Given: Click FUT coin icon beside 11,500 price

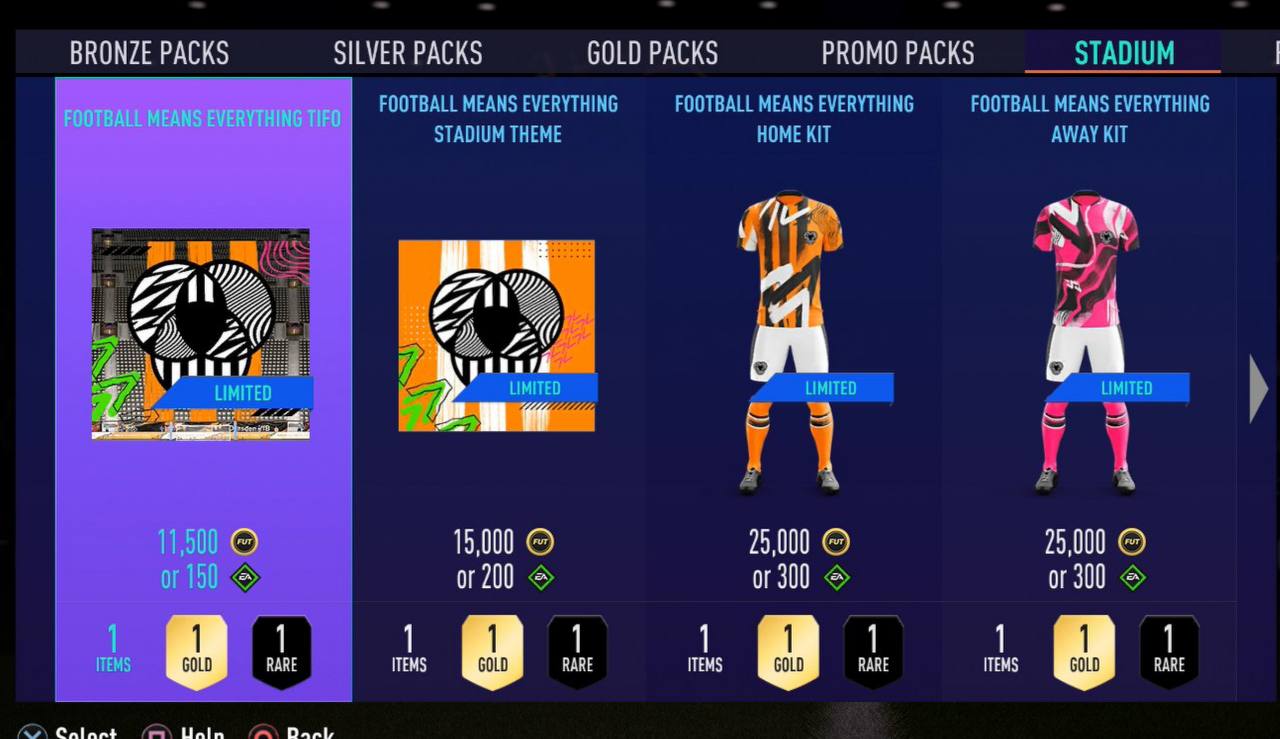Looking at the screenshot, I should 244,542.
